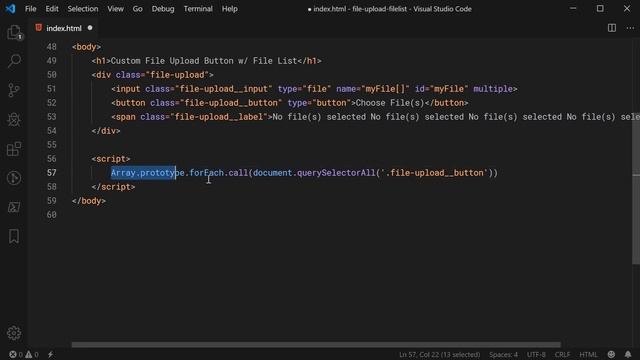Screen dimensions: 640x360
Task: Click the closing </div> tag on line 54
Action: click(x=106, y=131)
